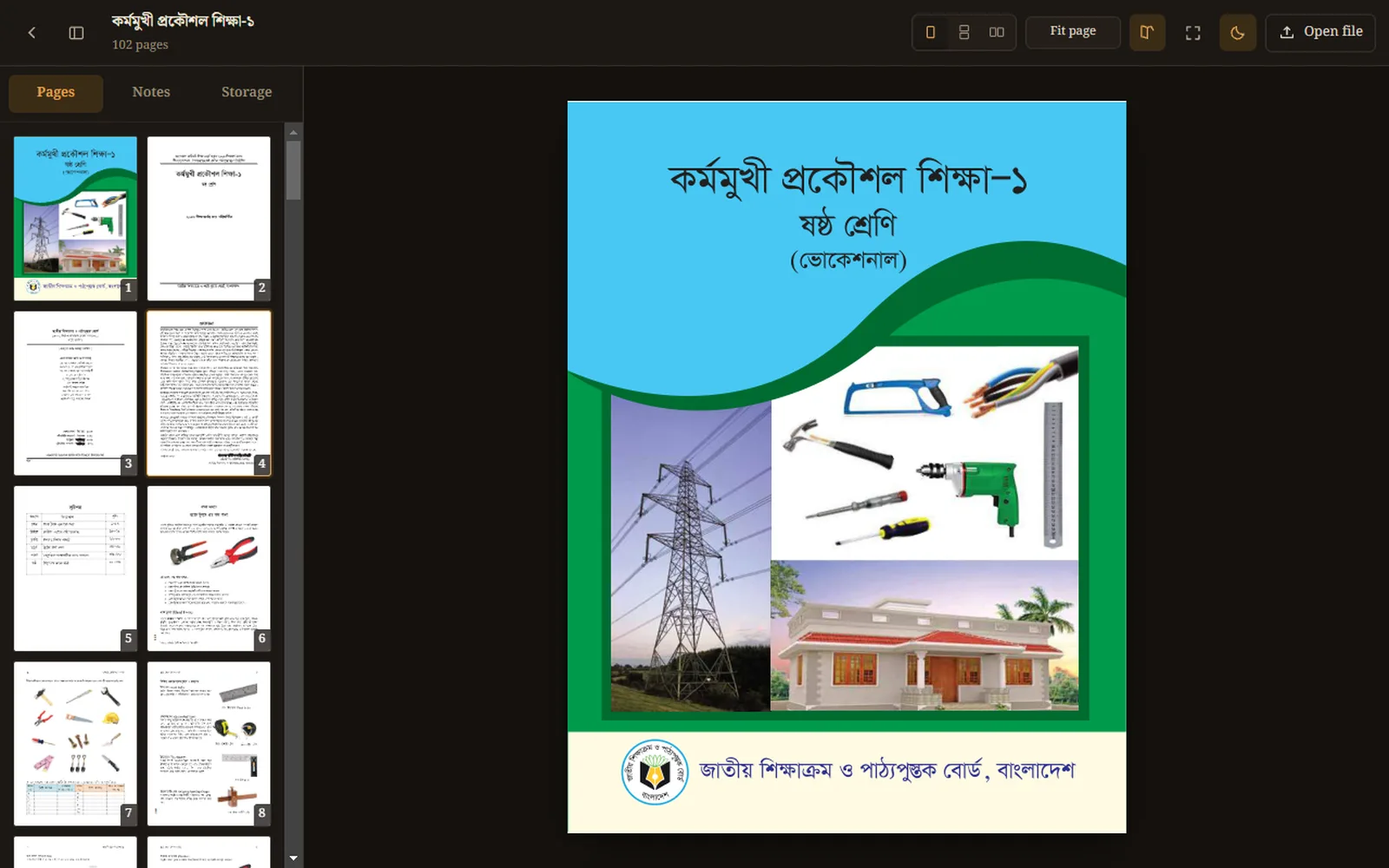The height and width of the screenshot is (868, 1389).
Task: Click the Open file button
Action: (1320, 33)
